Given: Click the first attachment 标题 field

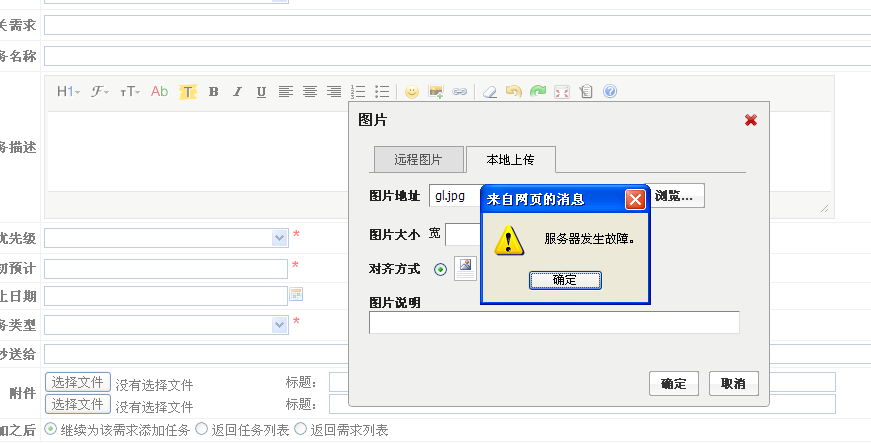Looking at the screenshot, I should click(582, 382).
